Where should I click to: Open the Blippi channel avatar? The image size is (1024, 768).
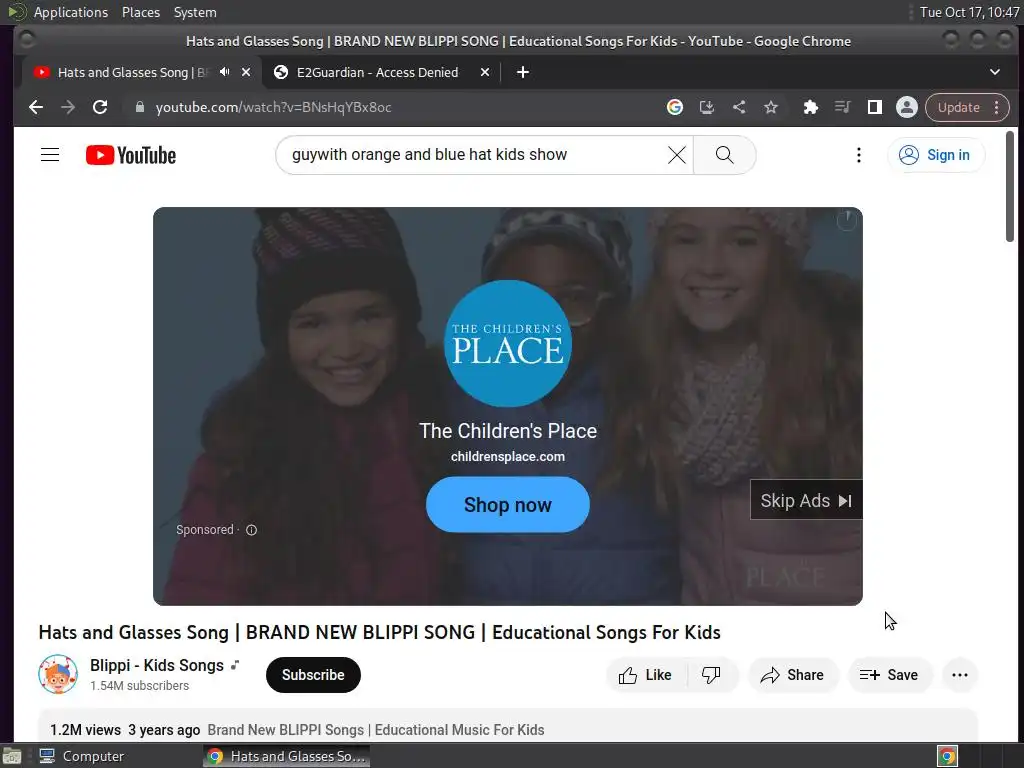tap(58, 674)
